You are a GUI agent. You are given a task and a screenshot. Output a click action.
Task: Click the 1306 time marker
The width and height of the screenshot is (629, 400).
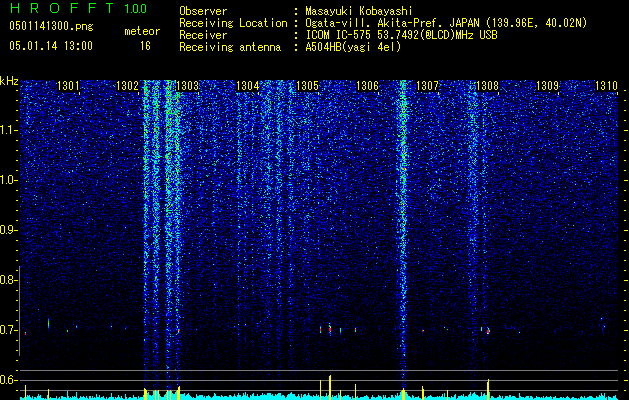click(367, 86)
